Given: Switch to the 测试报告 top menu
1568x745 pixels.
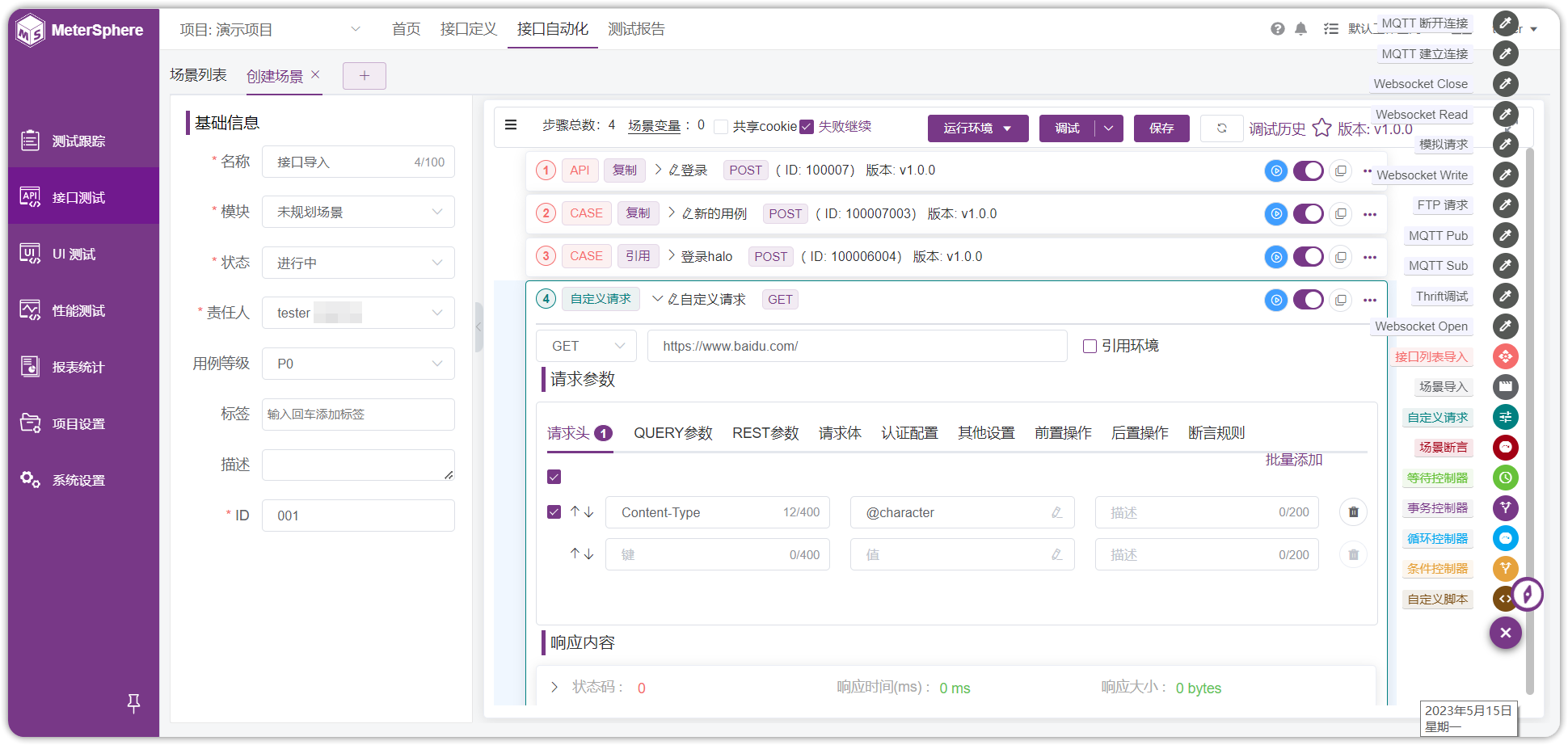Looking at the screenshot, I should point(636,29).
